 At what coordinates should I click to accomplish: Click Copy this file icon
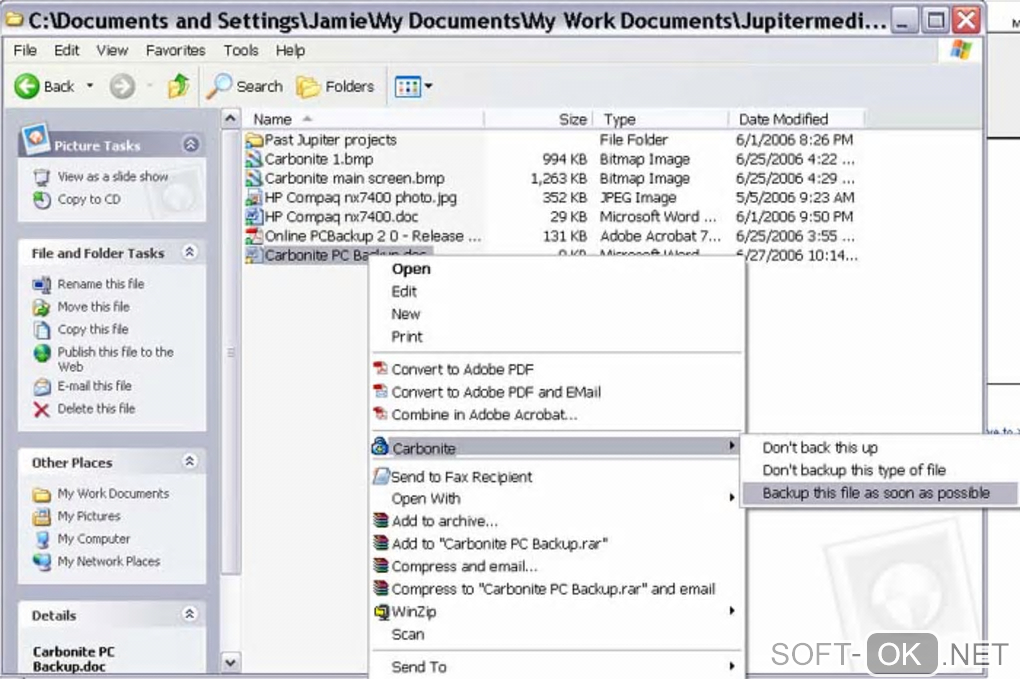coord(42,330)
